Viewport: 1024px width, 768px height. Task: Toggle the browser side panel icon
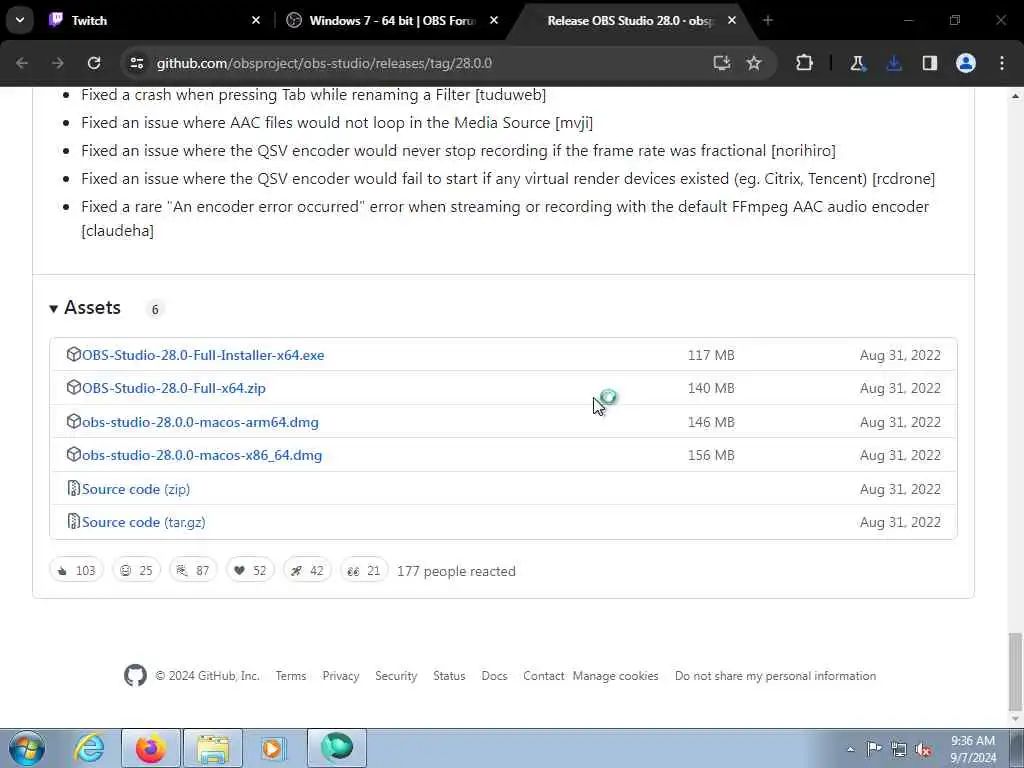[x=930, y=63]
